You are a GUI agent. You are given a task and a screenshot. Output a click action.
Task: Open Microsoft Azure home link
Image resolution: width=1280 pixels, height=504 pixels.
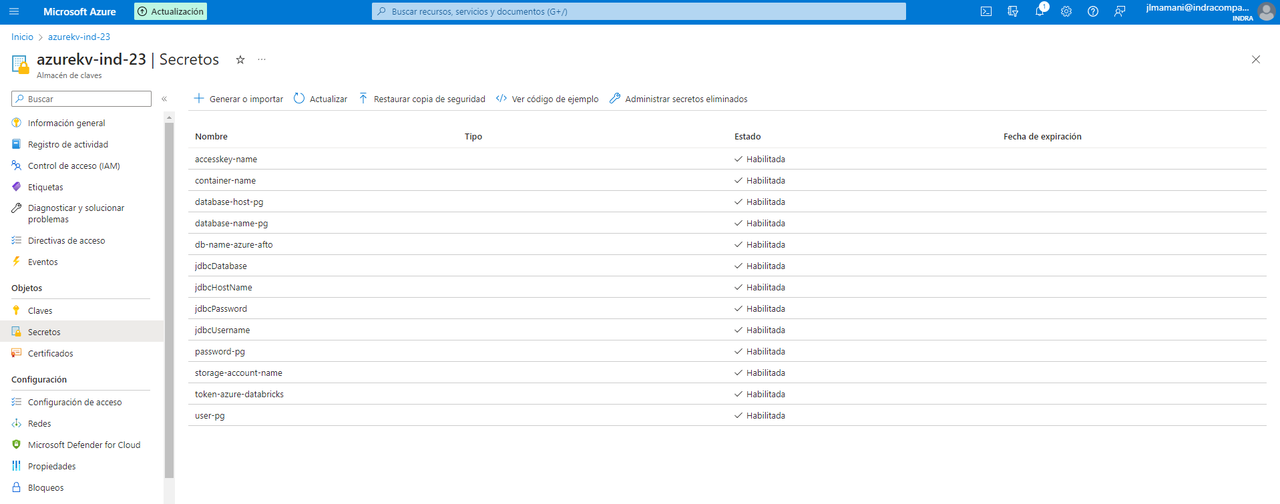(79, 12)
